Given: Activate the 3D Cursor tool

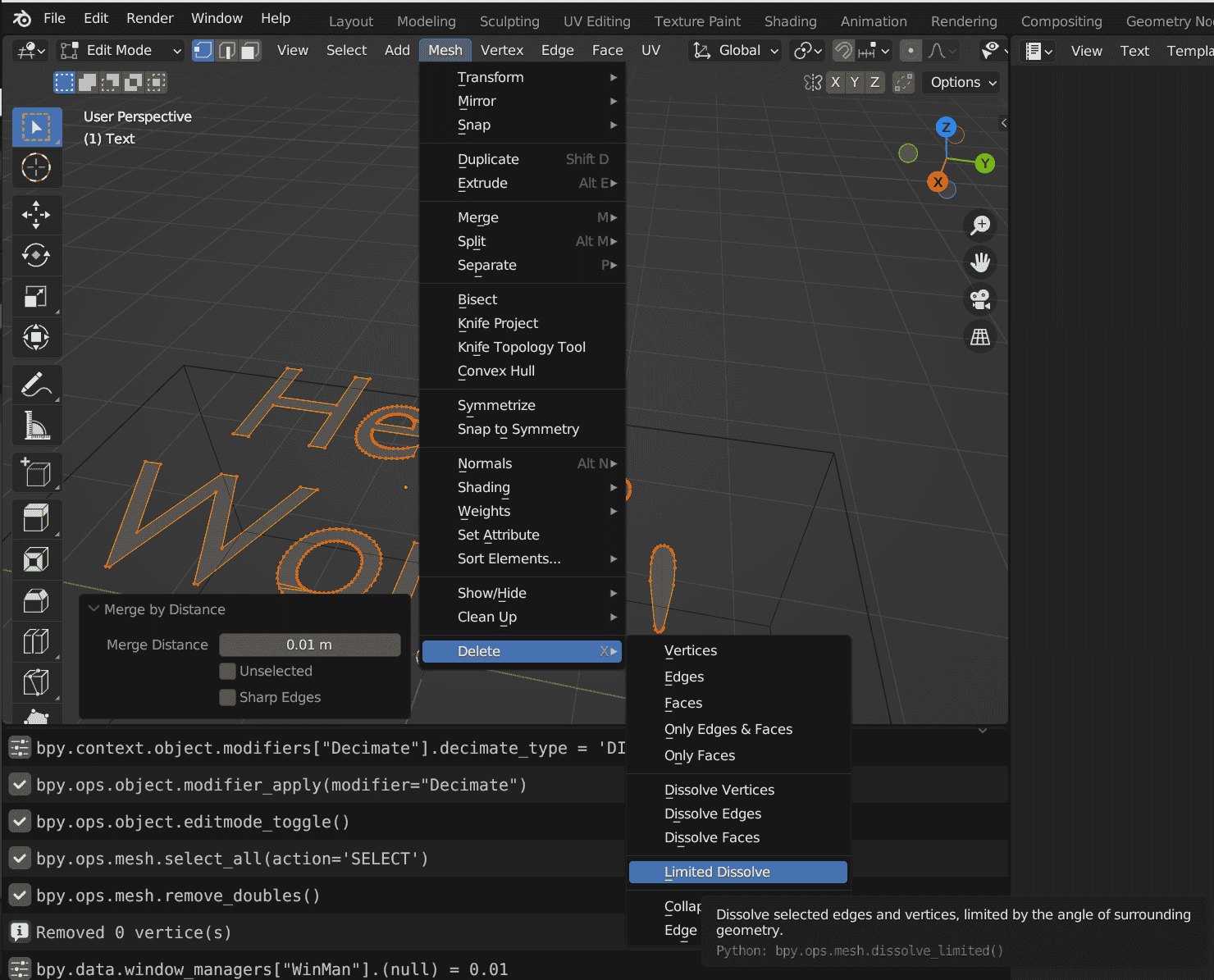Looking at the screenshot, I should (x=37, y=167).
